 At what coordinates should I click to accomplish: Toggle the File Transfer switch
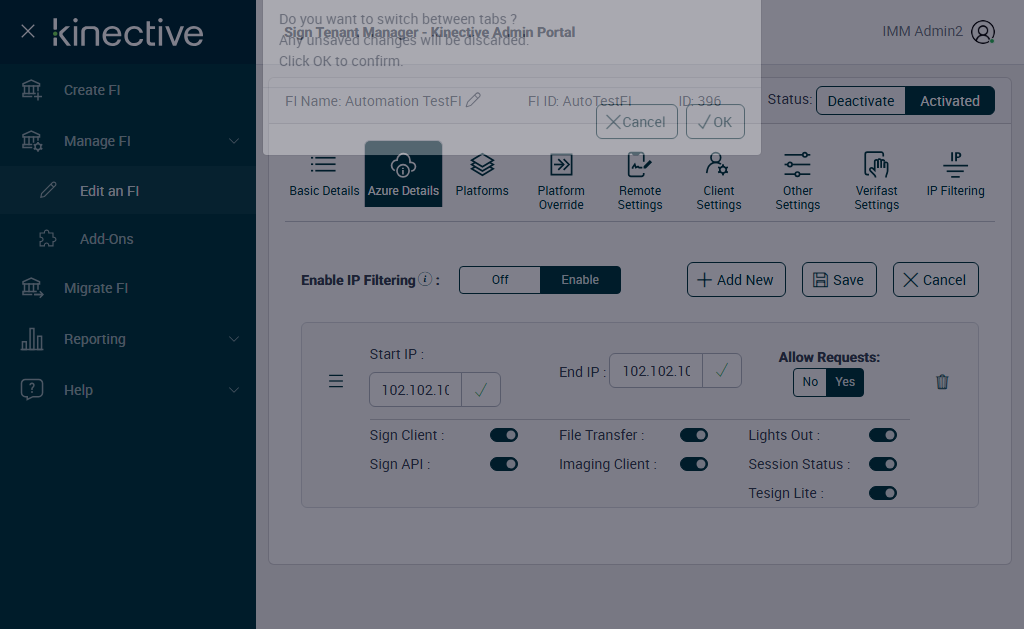pyautogui.click(x=694, y=435)
